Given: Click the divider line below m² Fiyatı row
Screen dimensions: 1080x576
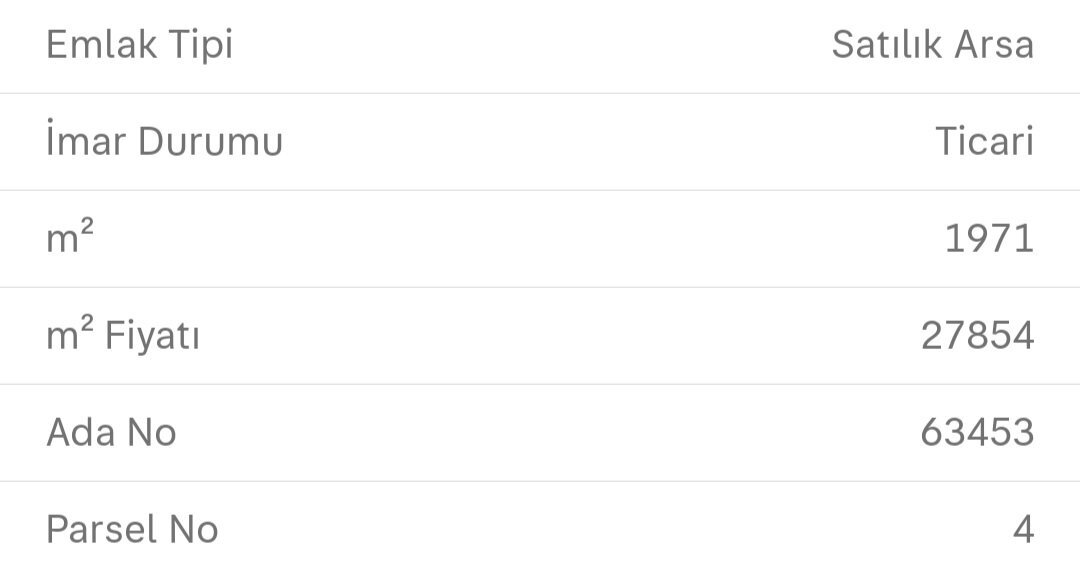Looking at the screenshot, I should coord(540,384).
